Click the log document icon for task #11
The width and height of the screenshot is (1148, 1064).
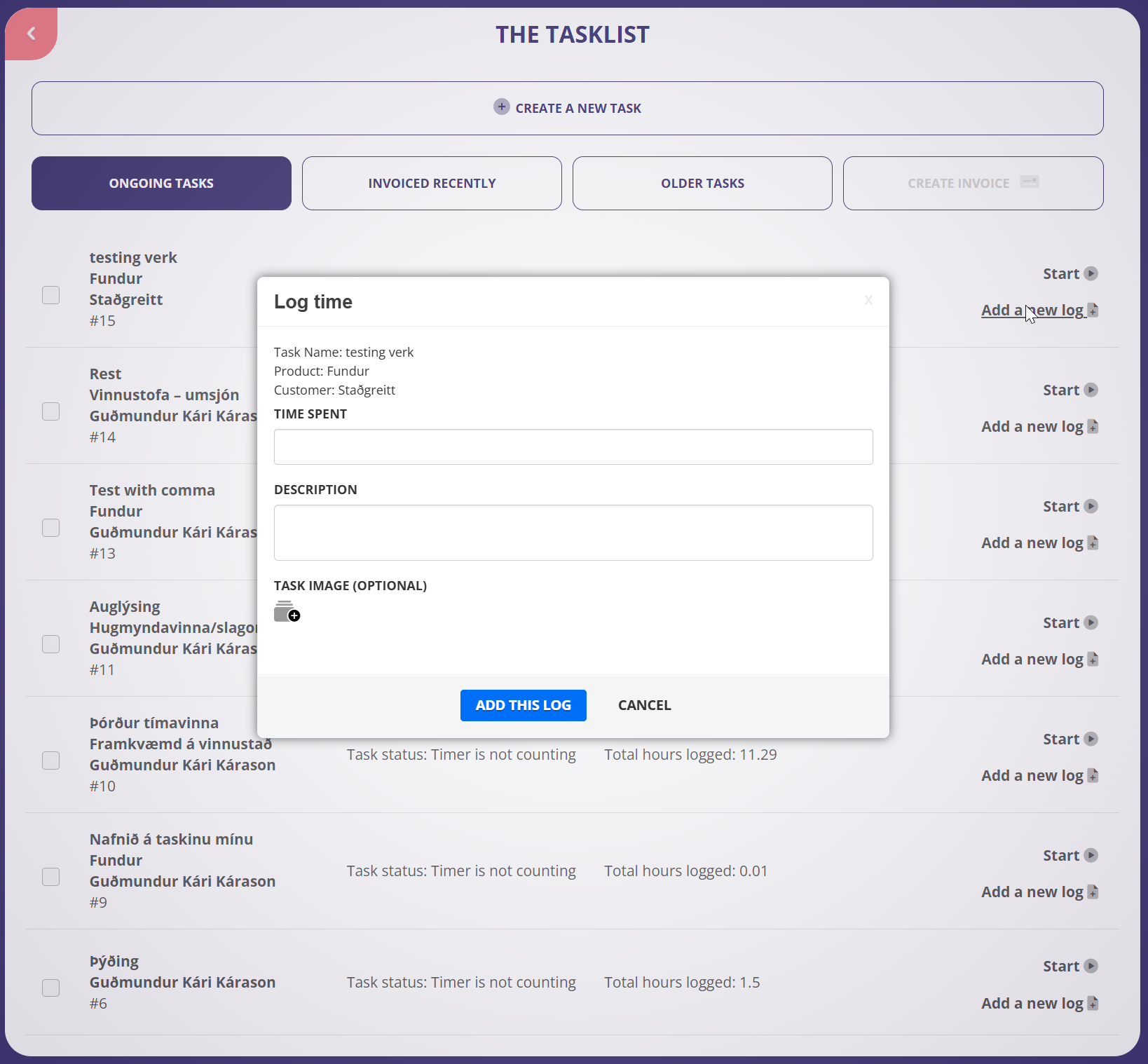[1093, 660]
